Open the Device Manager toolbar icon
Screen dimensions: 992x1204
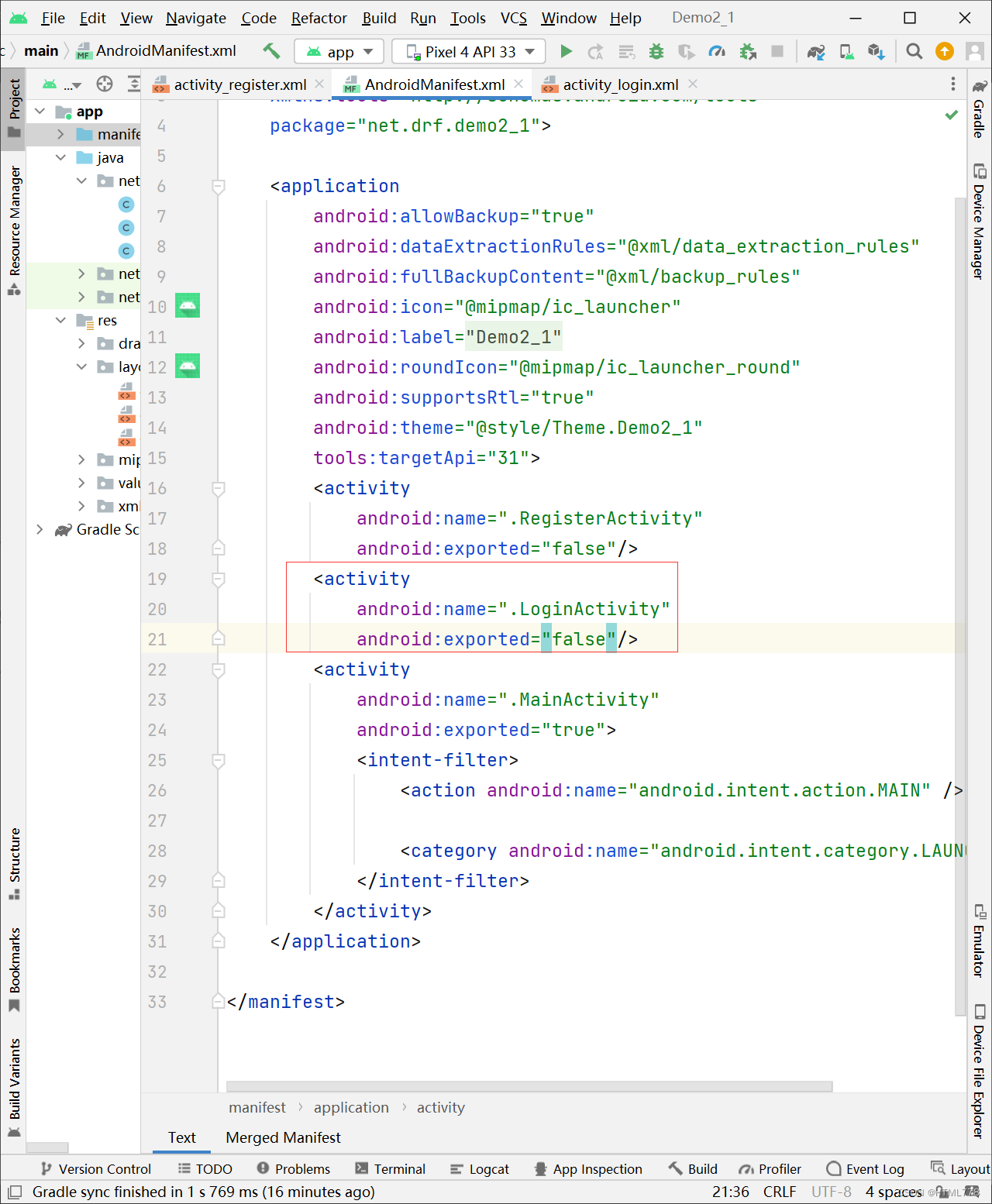(847, 51)
